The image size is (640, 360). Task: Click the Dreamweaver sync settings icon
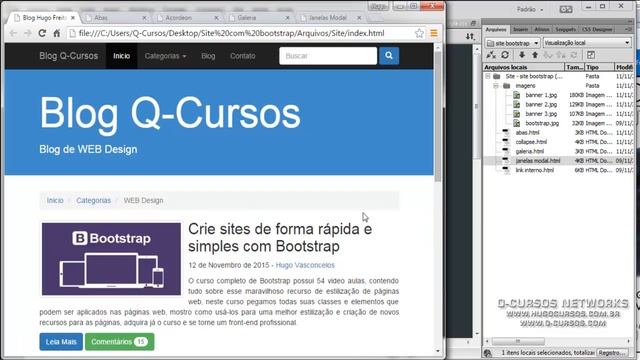(566, 9)
